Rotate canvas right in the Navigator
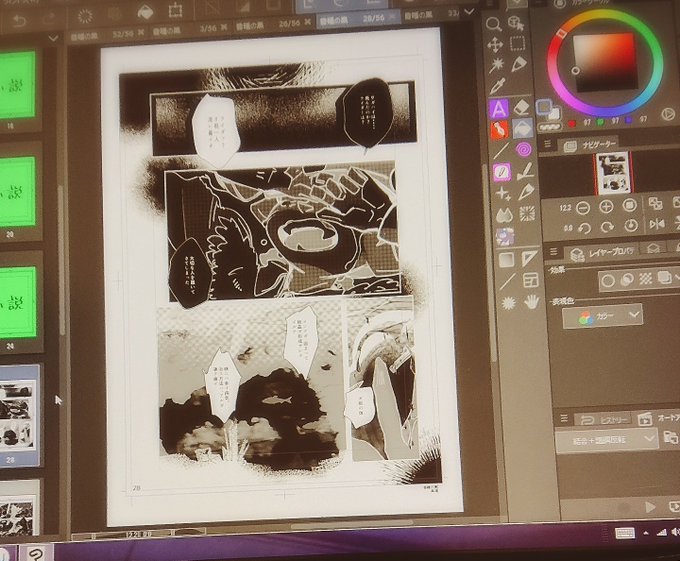This screenshot has height=561, width=680. 607,227
